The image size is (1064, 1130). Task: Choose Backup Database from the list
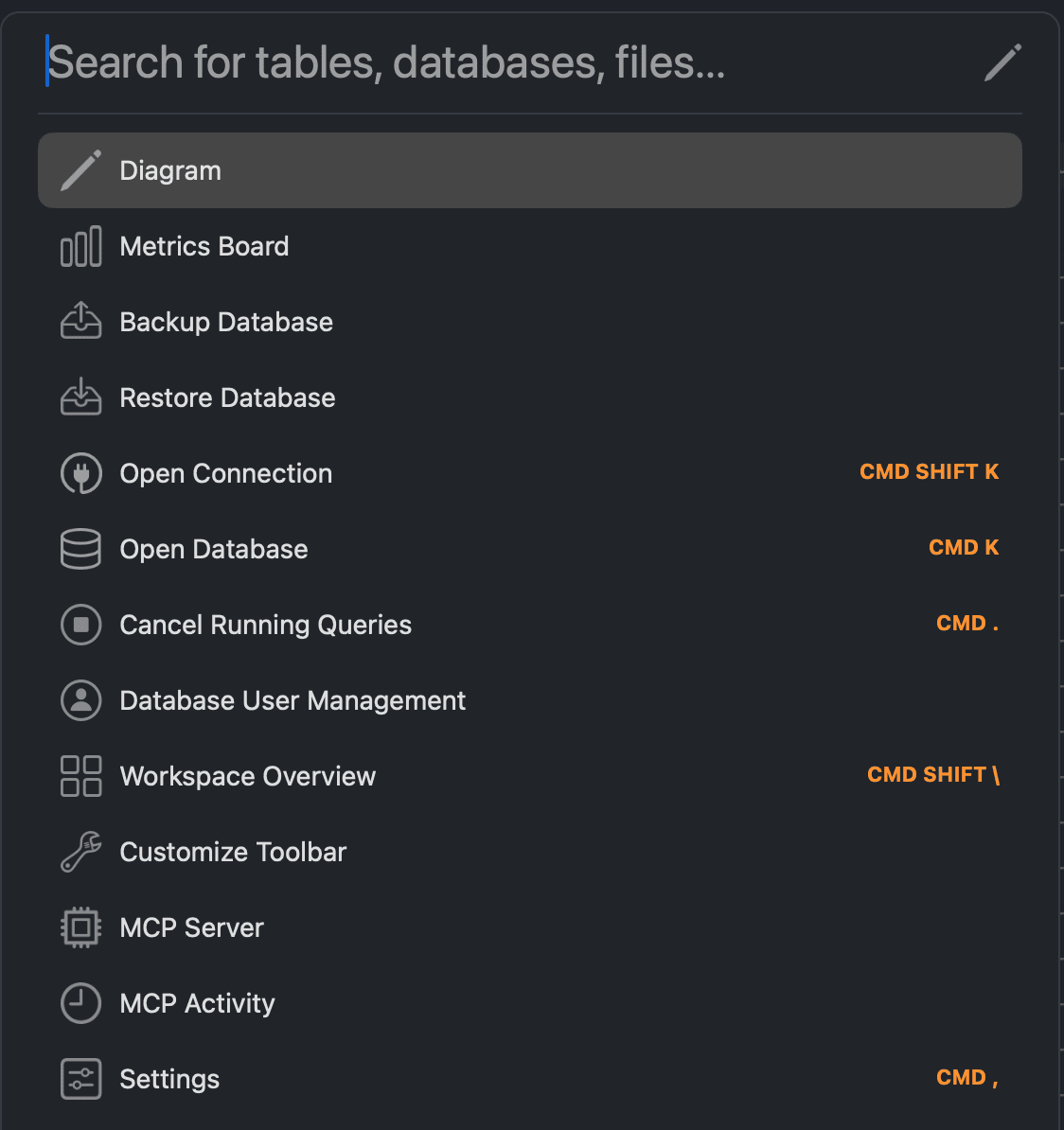[x=530, y=322]
